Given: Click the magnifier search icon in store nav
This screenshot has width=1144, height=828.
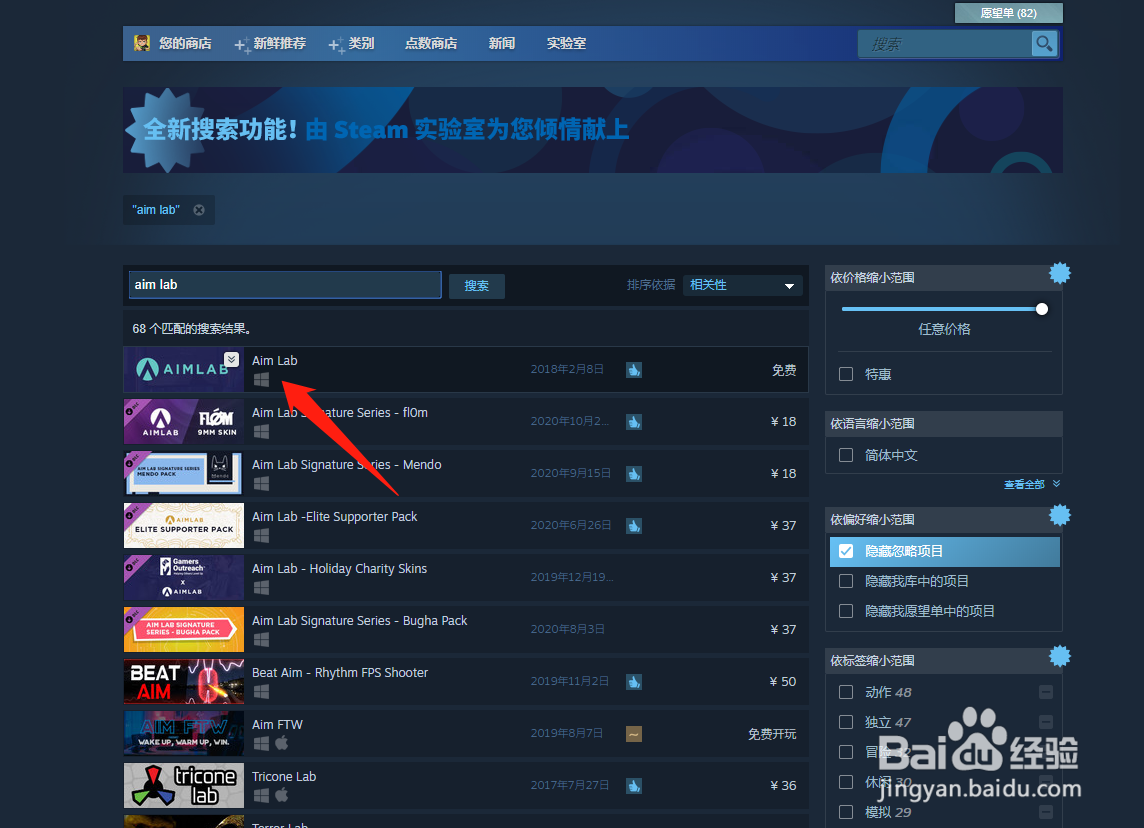Looking at the screenshot, I should click(1044, 44).
